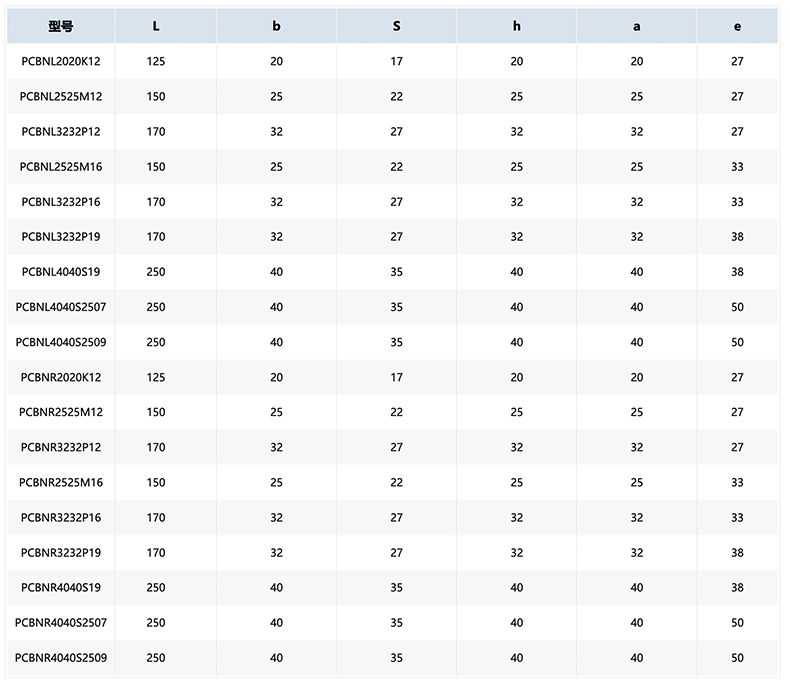
Task: Click the PCBNL2525M12 model cell
Action: (x=61, y=97)
